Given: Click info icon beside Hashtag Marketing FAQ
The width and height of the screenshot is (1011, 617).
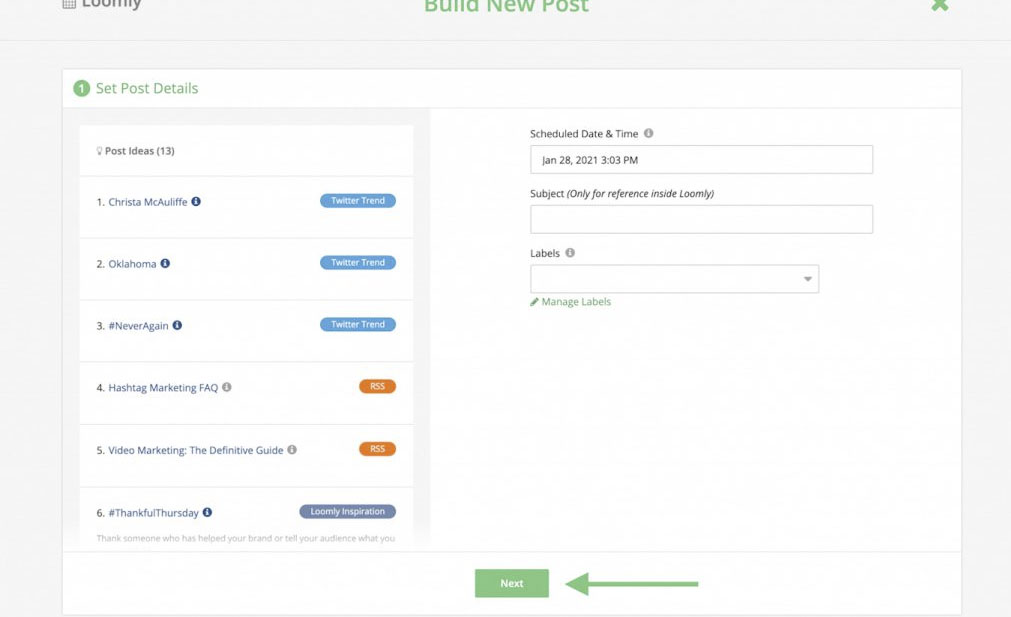Looking at the screenshot, I should [x=227, y=387].
